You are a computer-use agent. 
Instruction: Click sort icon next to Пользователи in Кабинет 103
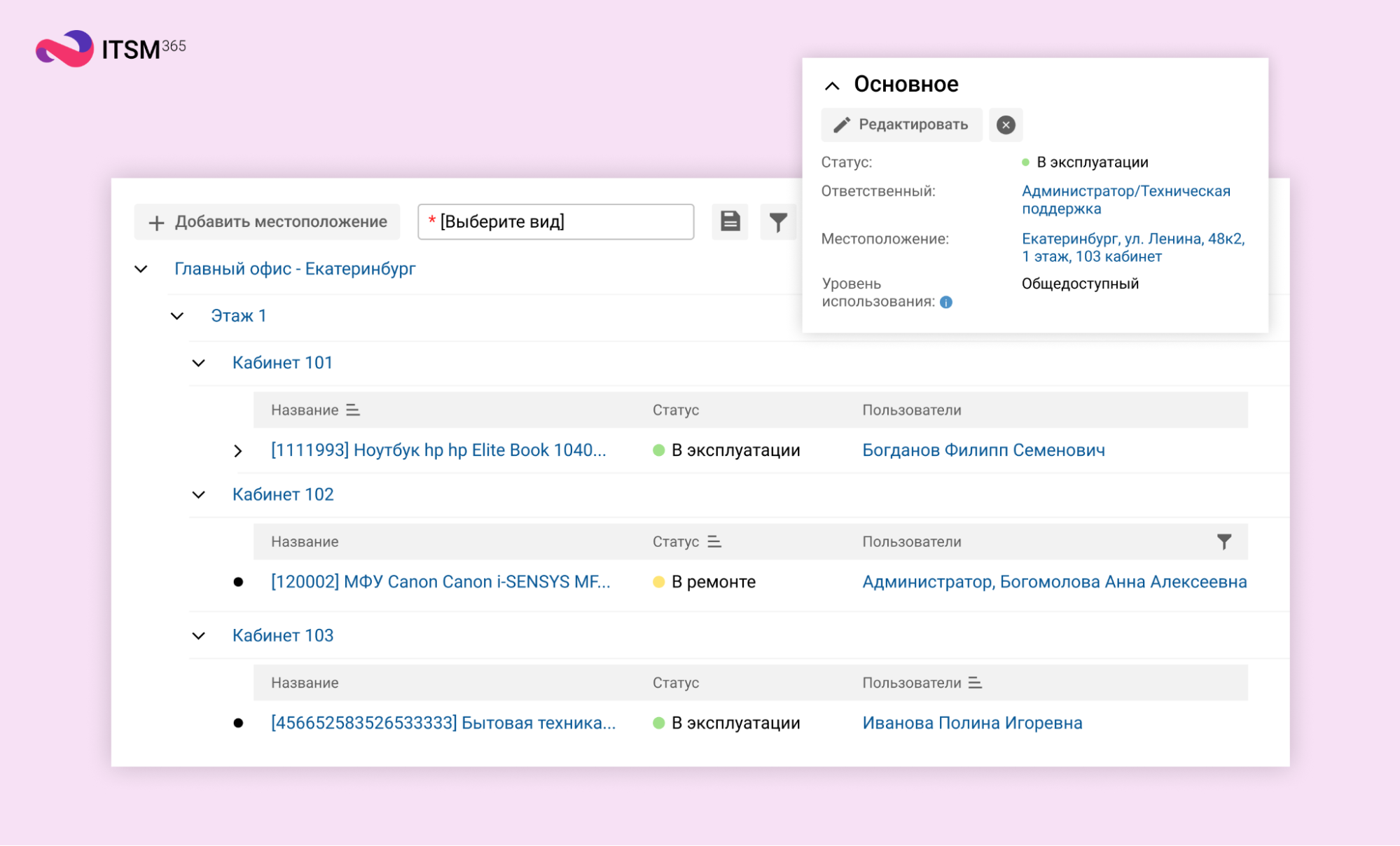(x=974, y=682)
